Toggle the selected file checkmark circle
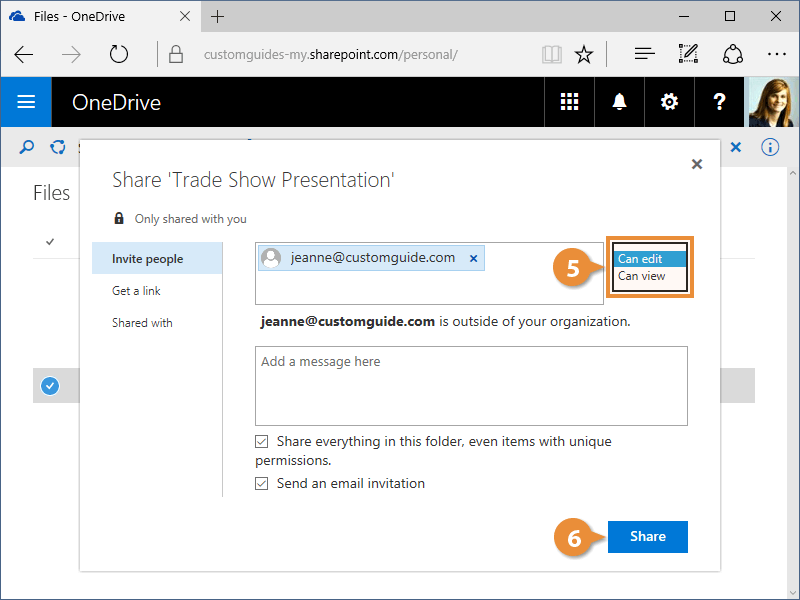The image size is (800, 600). point(49,385)
